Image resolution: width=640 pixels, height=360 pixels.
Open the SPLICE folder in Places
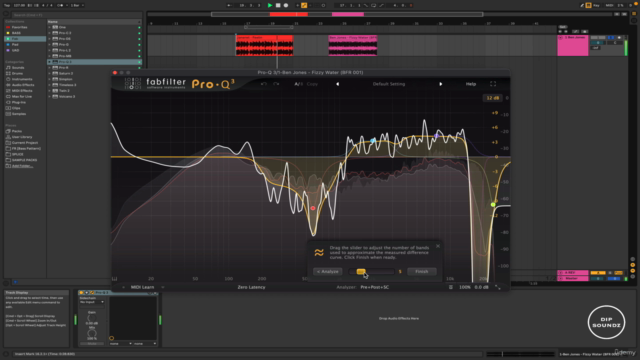pos(18,154)
